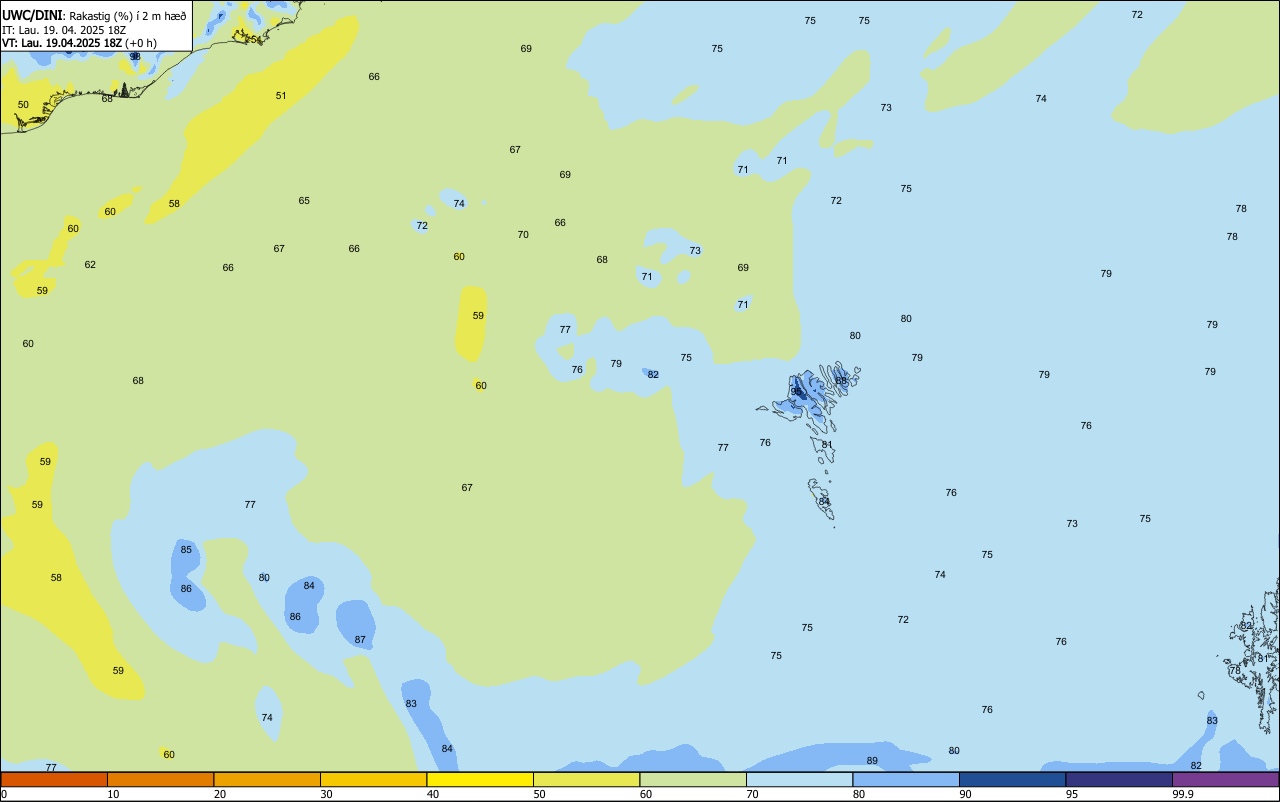Click the medium blue 80–90 legend swatch
Image resolution: width=1280 pixels, height=802 pixels.
(906, 779)
